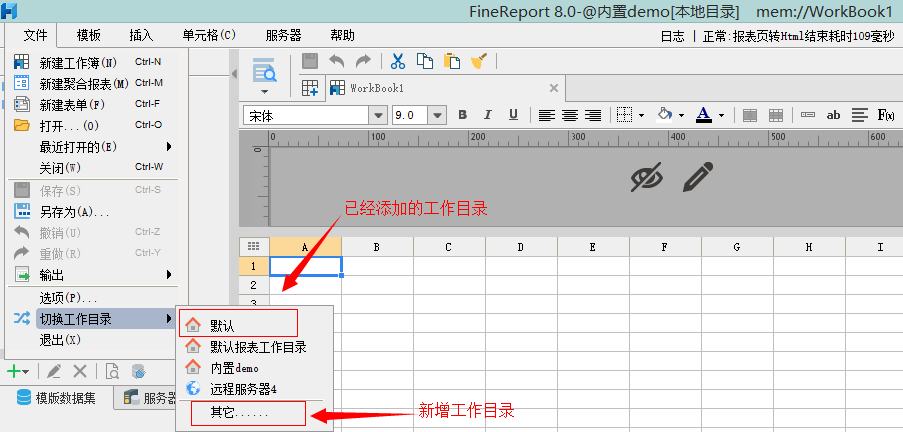Expand border style dropdown arrow

tap(642, 116)
